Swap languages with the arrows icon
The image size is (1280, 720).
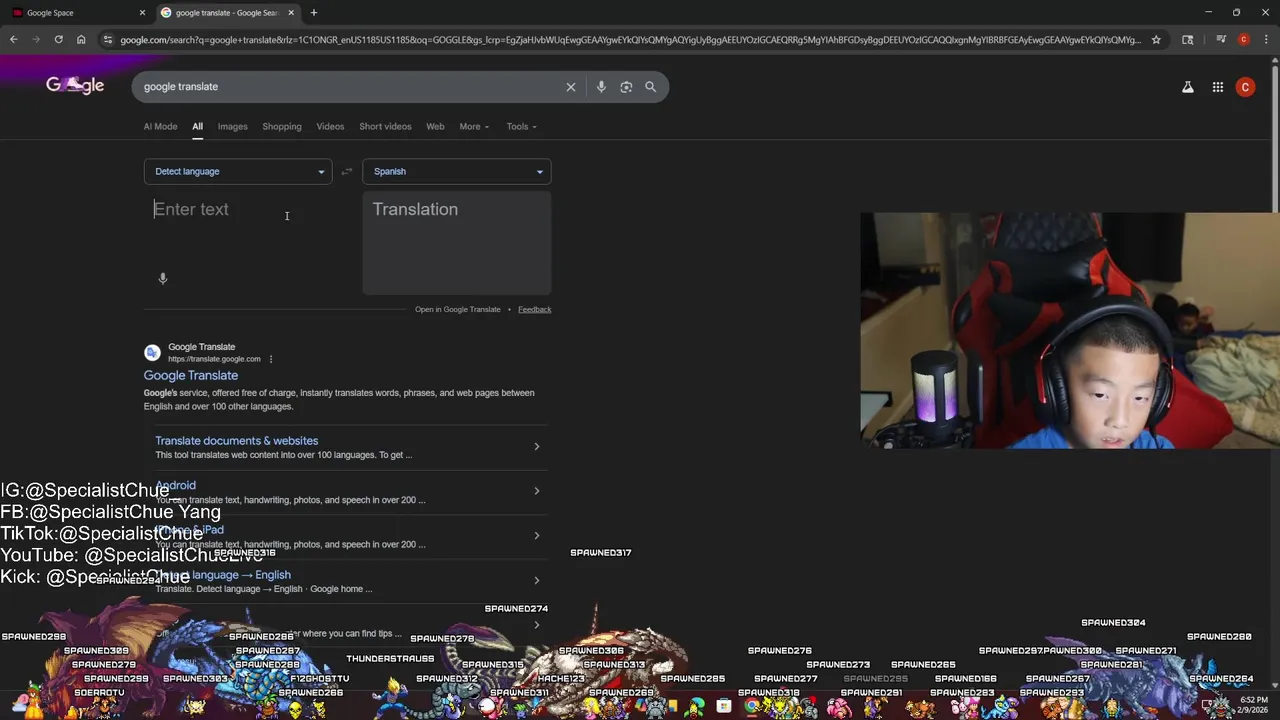pyautogui.click(x=347, y=172)
